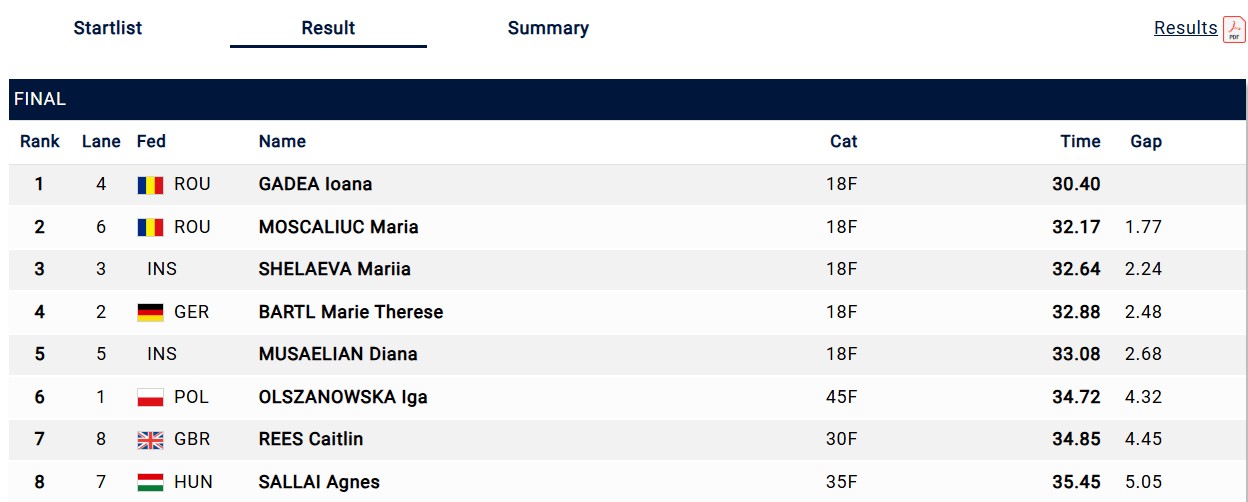Click the Name column header
The height and width of the screenshot is (502, 1248).
(282, 141)
